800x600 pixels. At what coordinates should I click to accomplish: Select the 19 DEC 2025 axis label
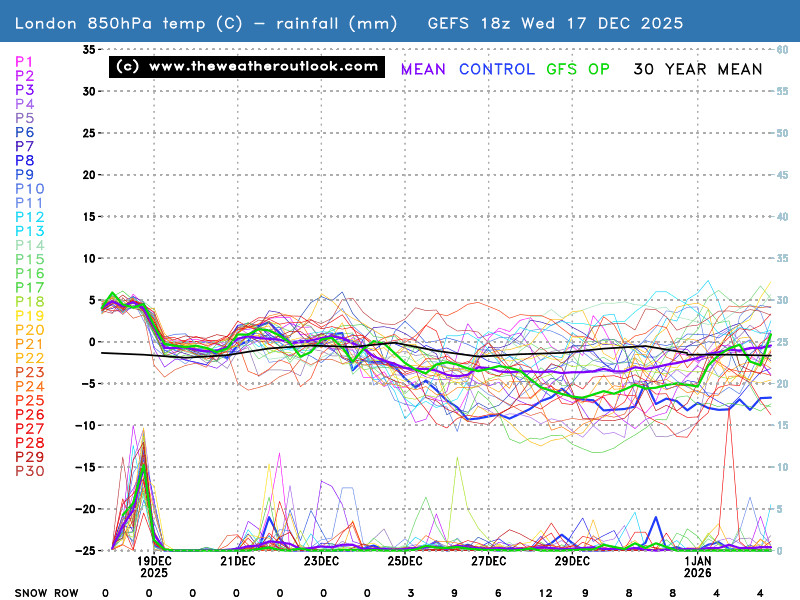pos(156,567)
